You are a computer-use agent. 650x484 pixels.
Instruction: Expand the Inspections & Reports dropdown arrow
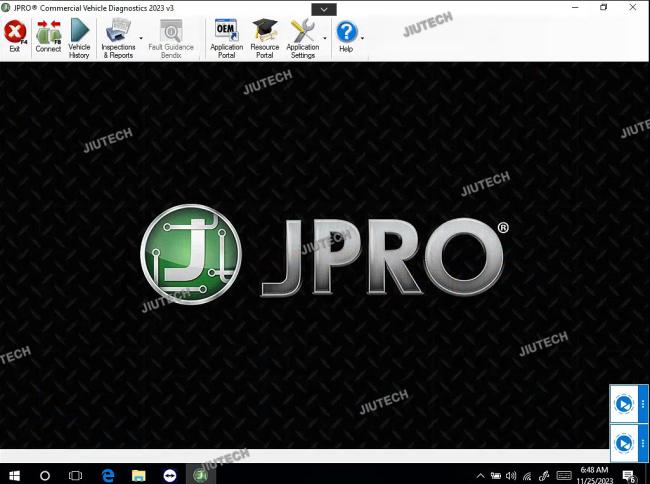pos(140,39)
